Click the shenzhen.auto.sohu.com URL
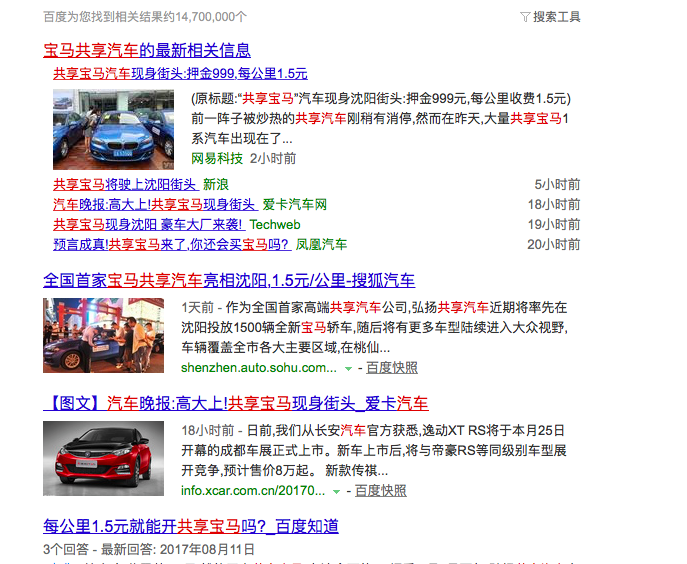Image resolution: width=687 pixels, height=564 pixels. pos(259,368)
